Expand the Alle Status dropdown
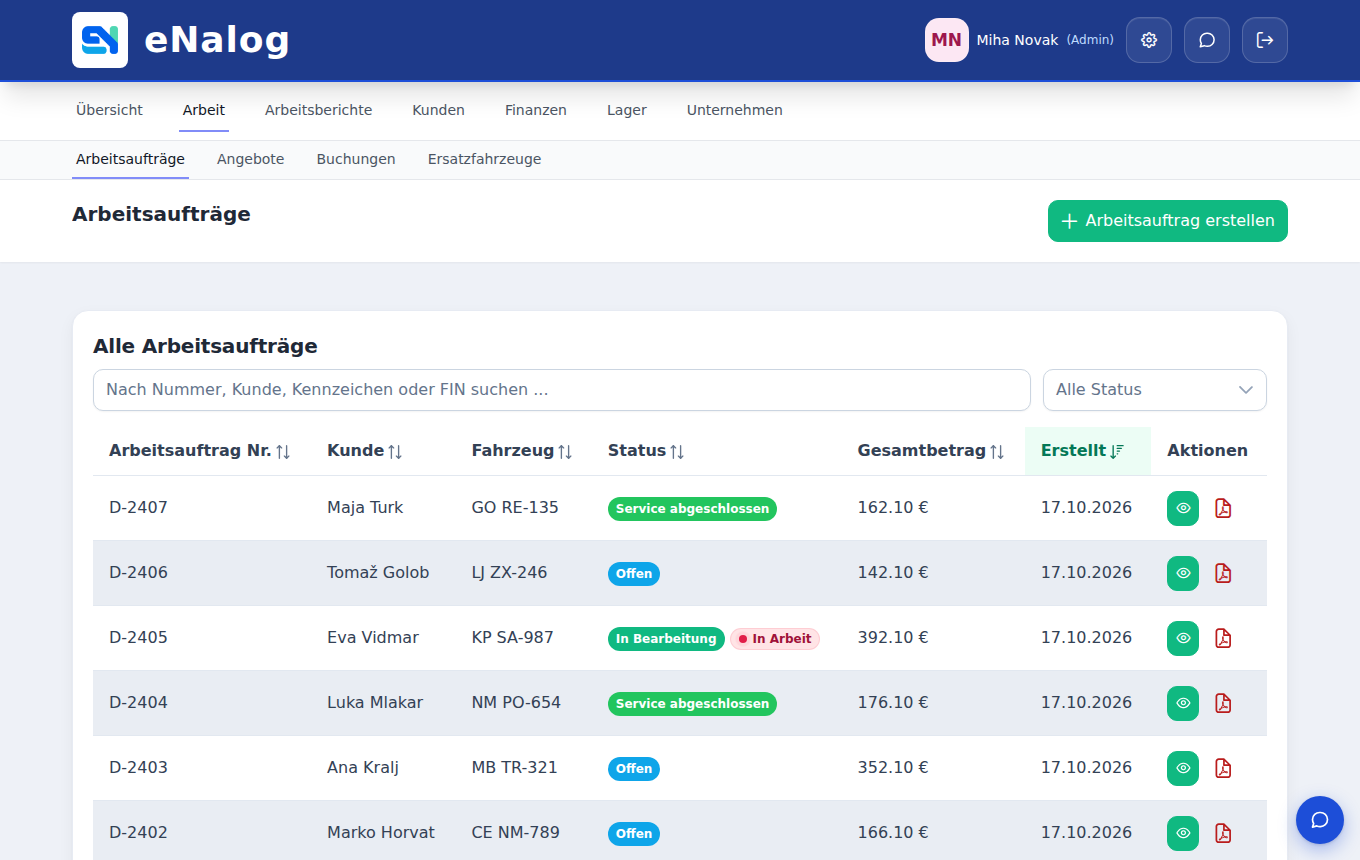The width and height of the screenshot is (1360, 860). coord(1155,390)
